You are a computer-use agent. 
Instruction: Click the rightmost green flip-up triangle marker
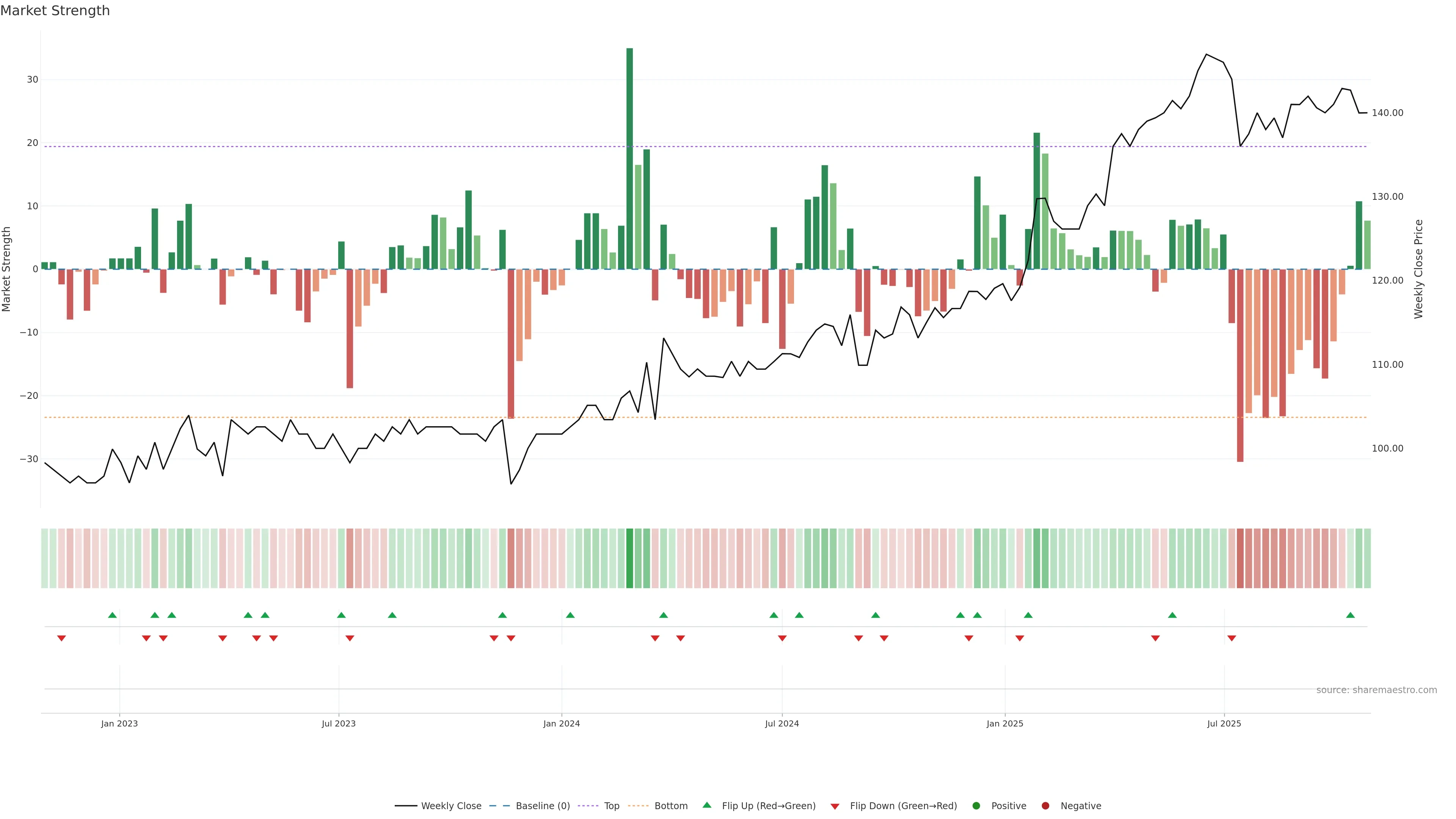click(1350, 615)
